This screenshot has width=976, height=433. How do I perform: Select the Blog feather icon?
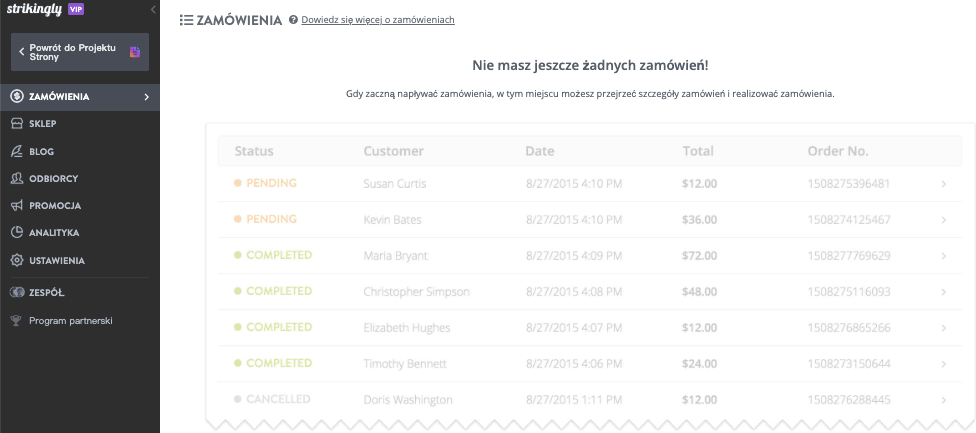coord(17,151)
